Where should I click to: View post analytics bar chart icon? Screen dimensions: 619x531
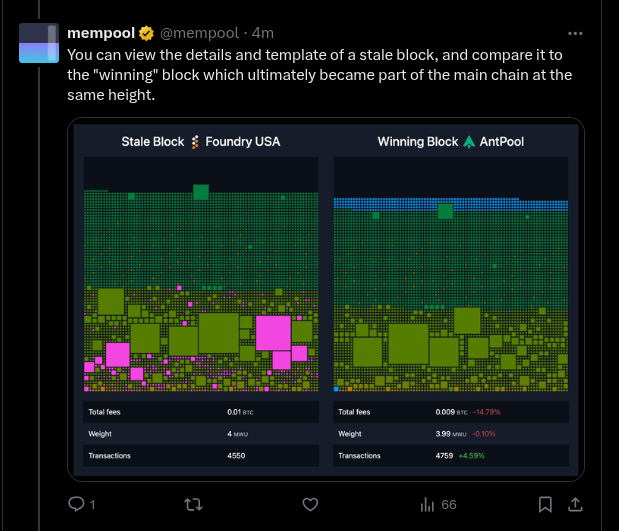(x=427, y=504)
